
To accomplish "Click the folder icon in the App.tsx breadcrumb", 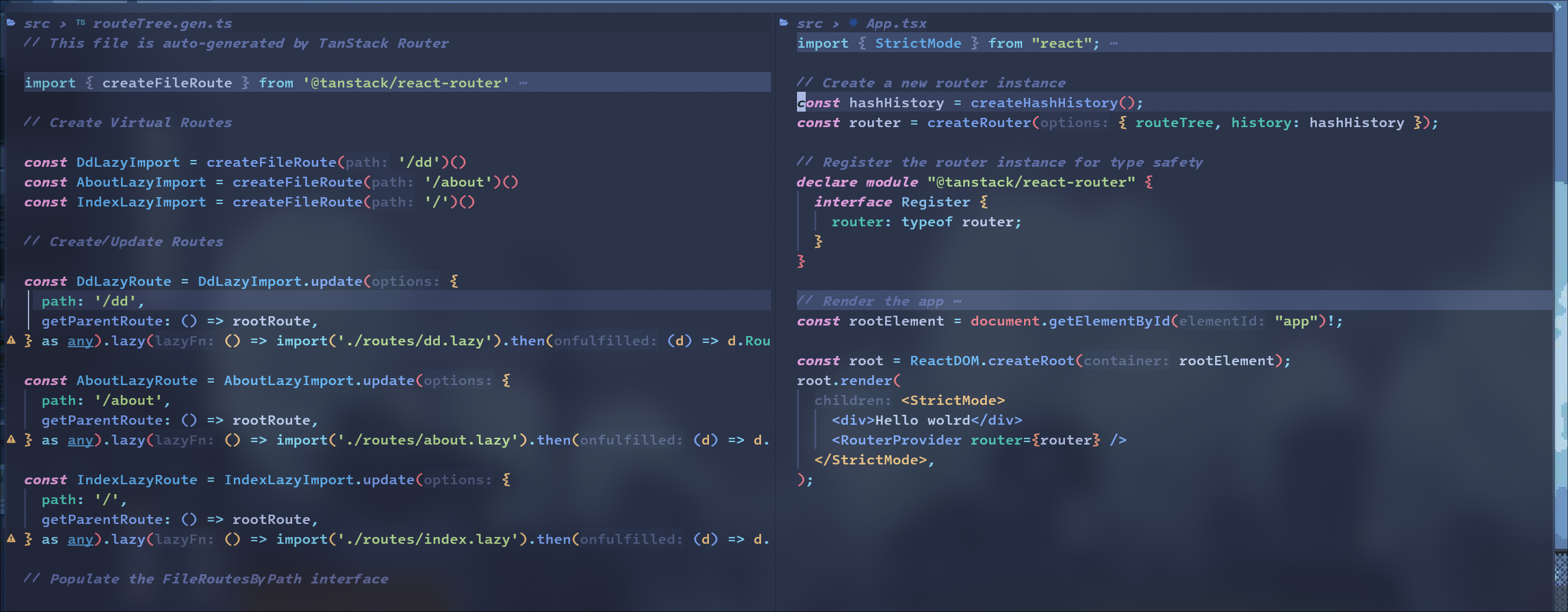I will tap(784, 23).
